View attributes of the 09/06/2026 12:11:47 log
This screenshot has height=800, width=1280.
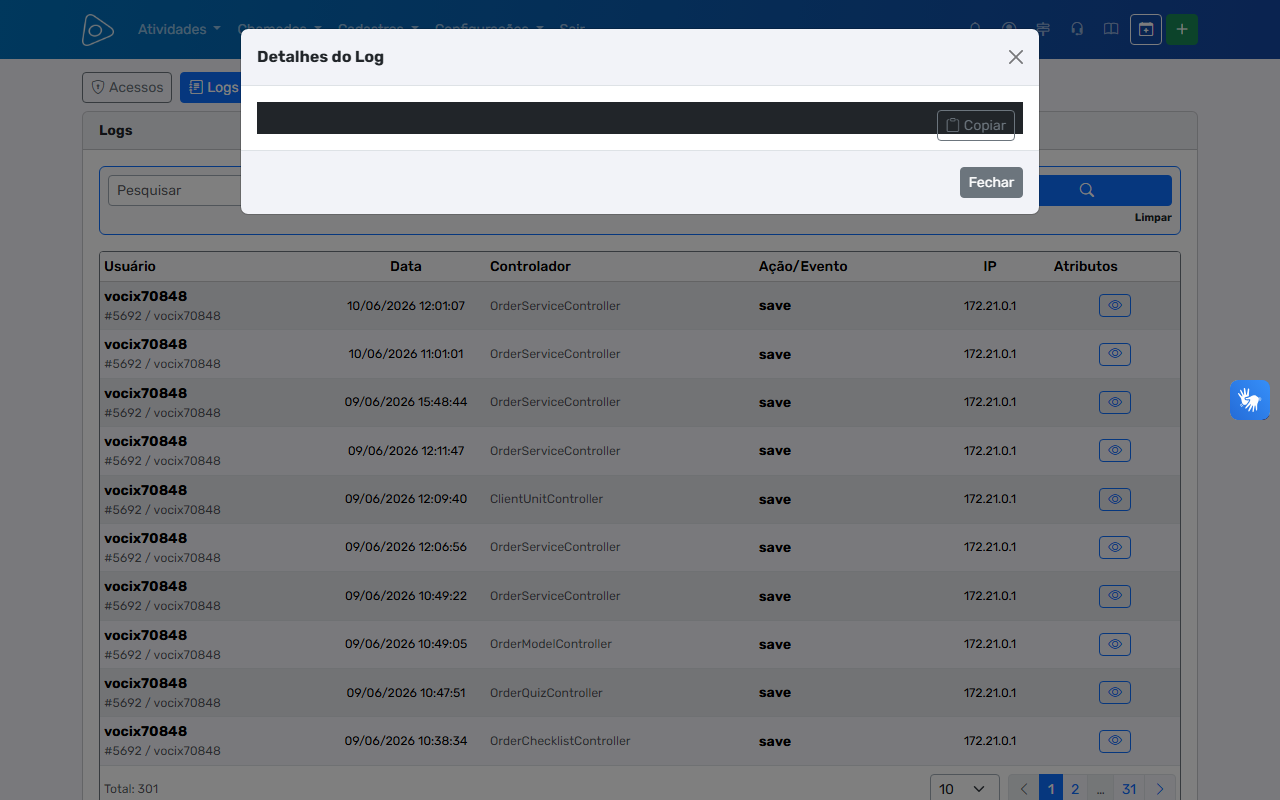(x=1115, y=450)
